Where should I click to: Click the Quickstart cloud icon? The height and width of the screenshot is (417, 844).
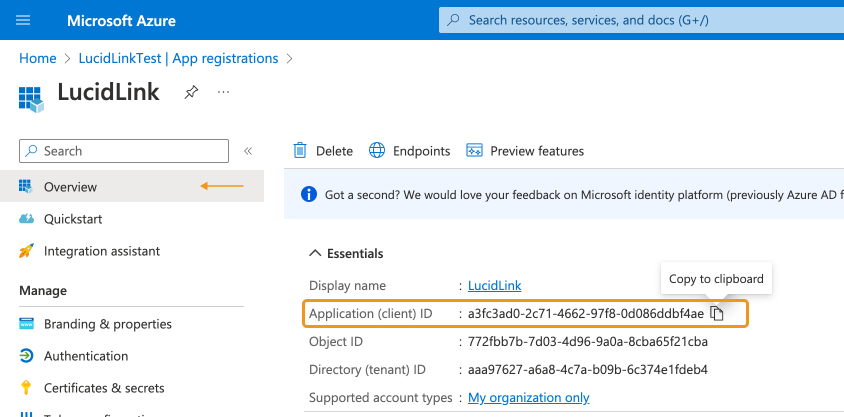tap(26, 218)
